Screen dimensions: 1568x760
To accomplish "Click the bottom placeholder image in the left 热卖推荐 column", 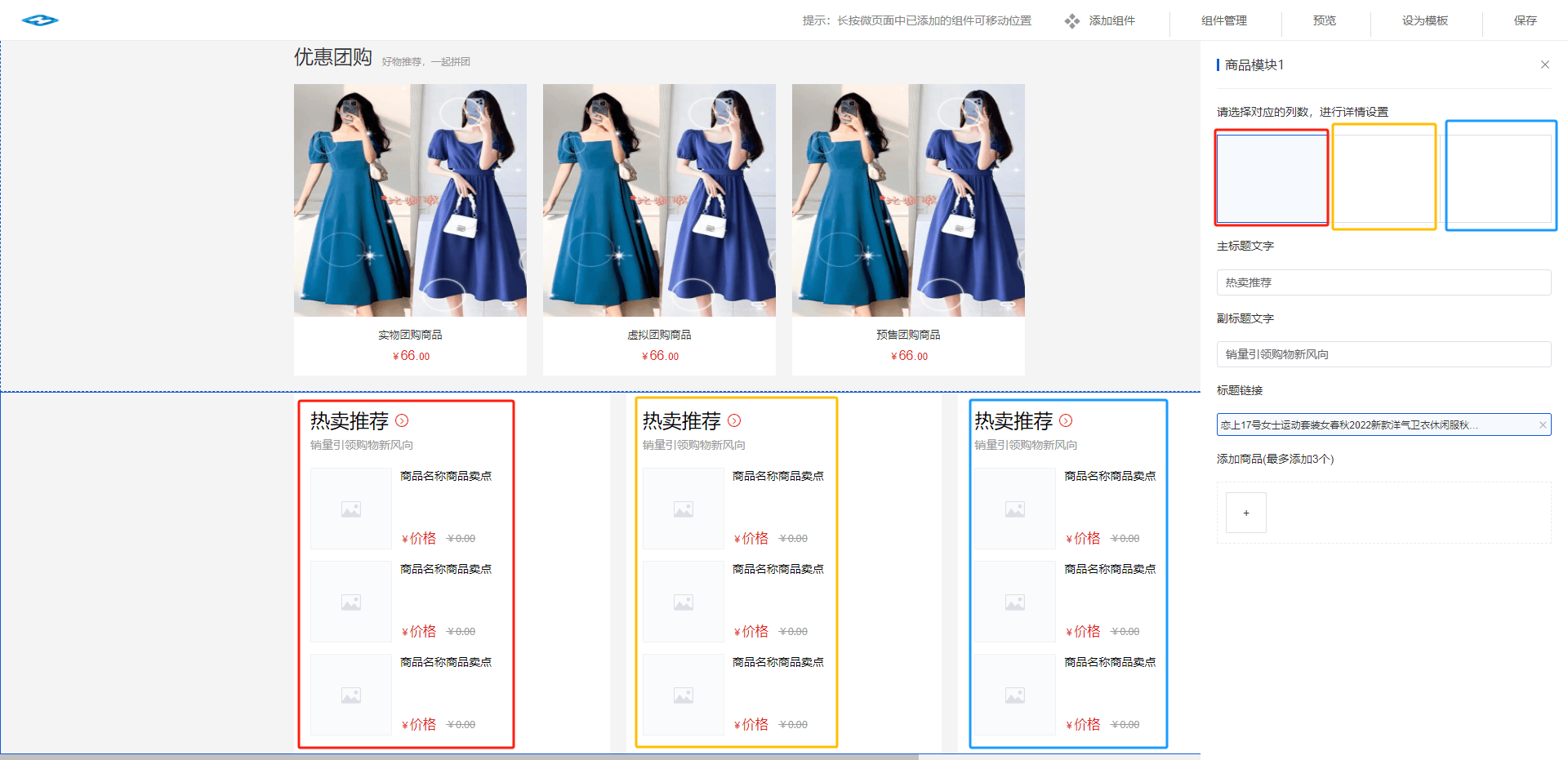I will point(351,695).
